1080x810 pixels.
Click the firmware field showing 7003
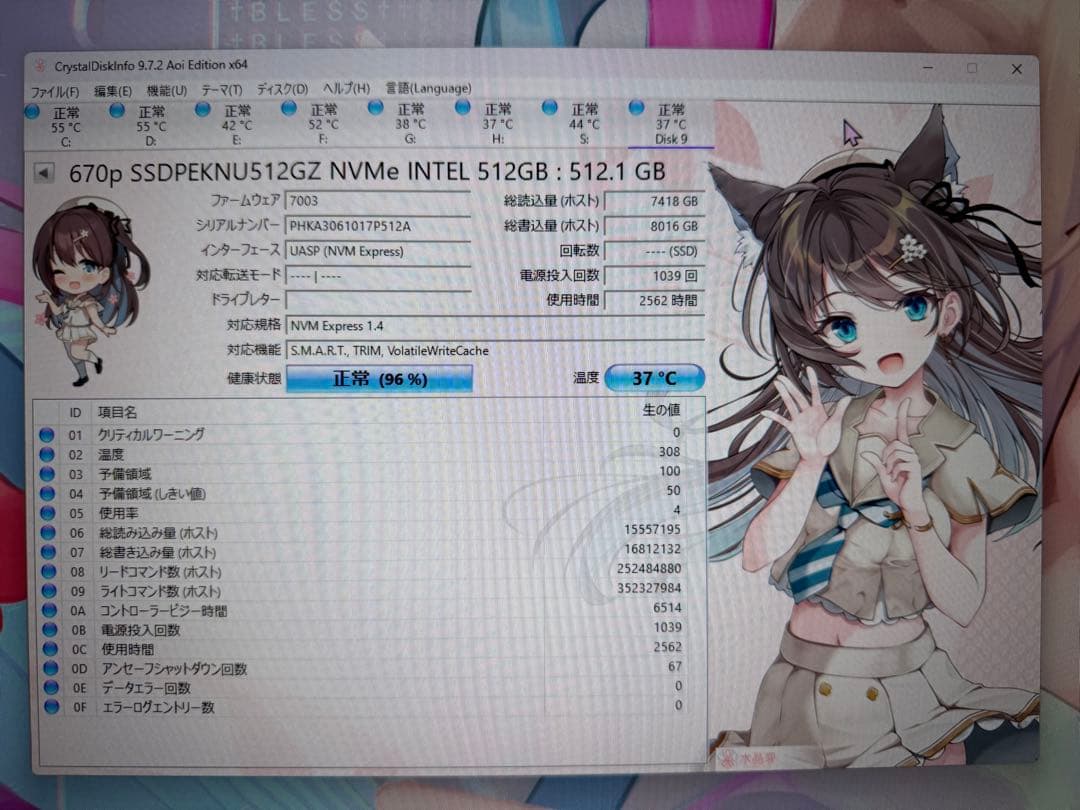click(377, 201)
